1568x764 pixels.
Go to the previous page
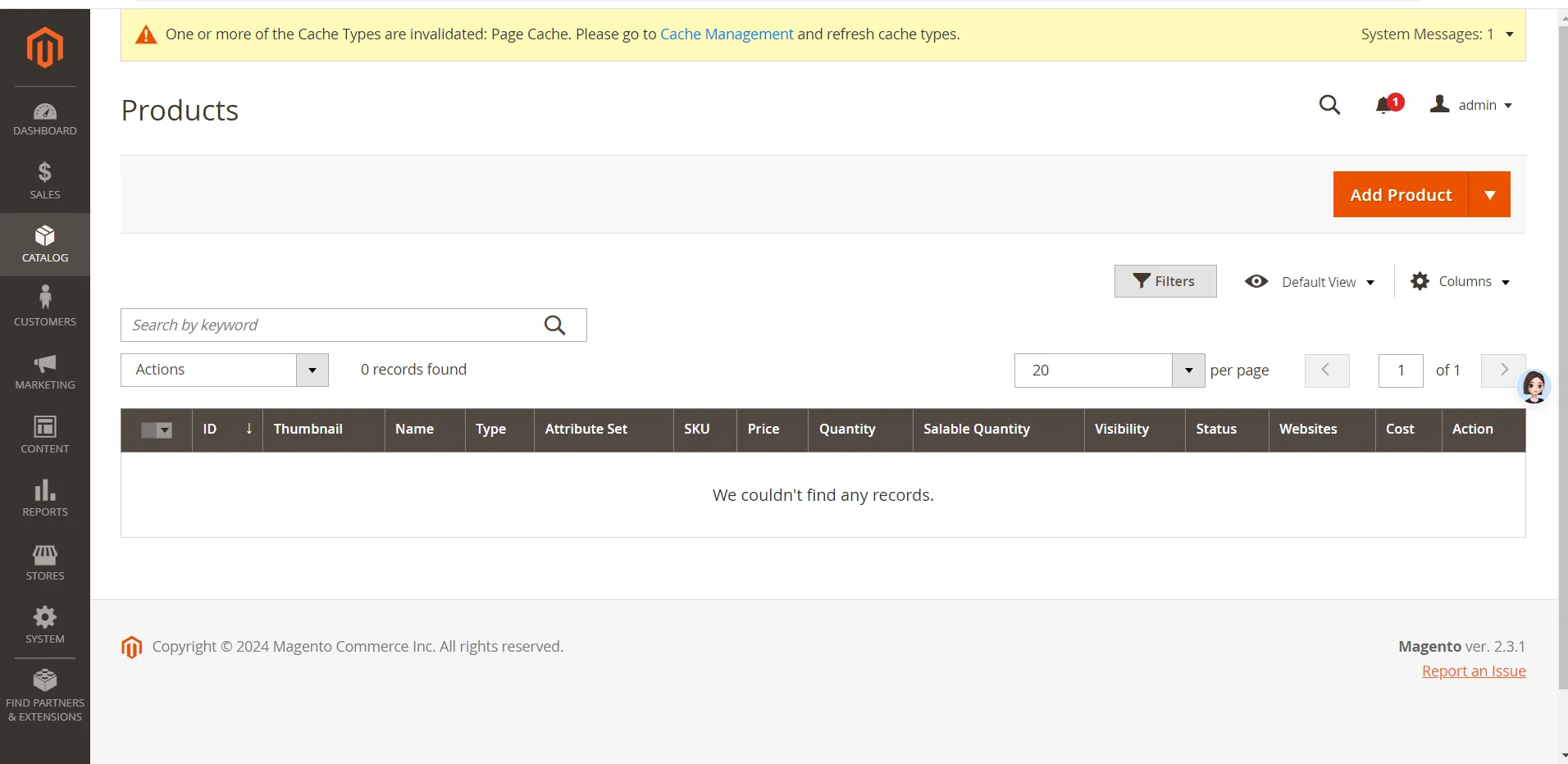pyautogui.click(x=1327, y=371)
